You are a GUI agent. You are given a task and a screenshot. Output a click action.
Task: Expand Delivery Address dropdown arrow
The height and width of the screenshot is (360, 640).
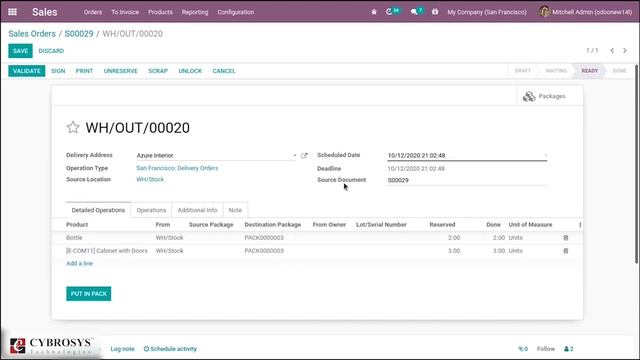point(295,156)
